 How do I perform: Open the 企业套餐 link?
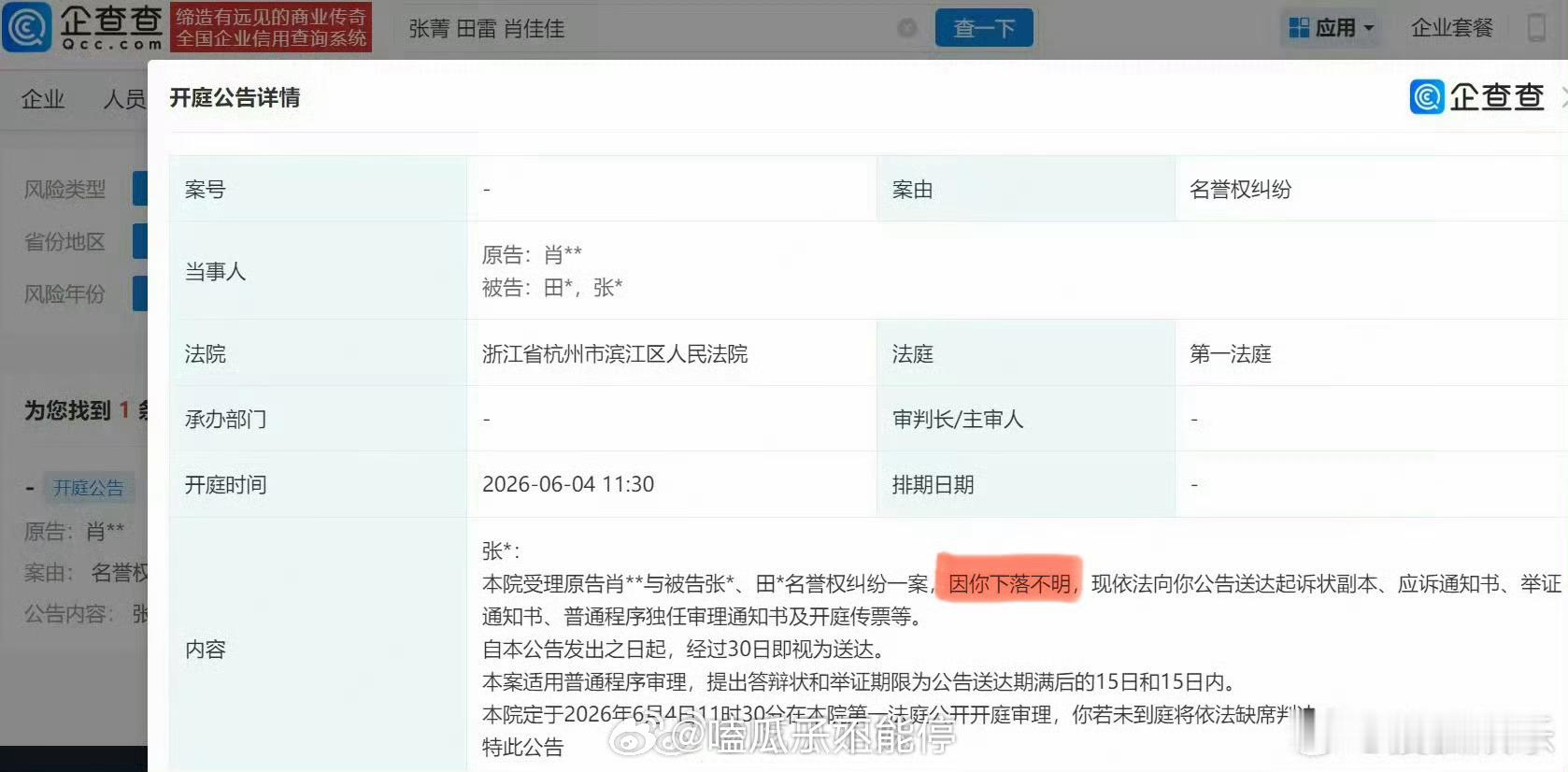point(1452,28)
